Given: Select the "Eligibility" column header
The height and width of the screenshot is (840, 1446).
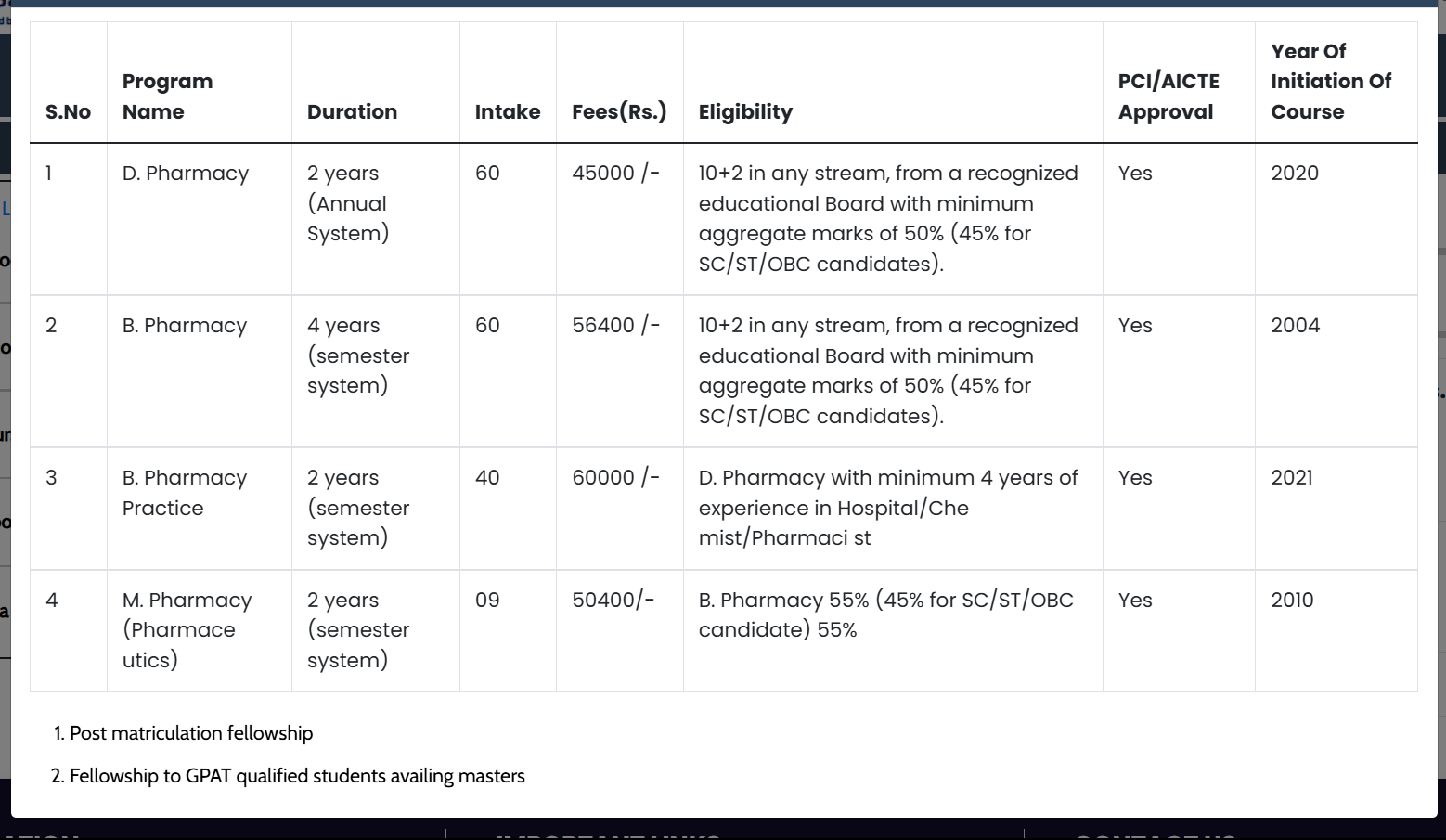Looking at the screenshot, I should (745, 112).
